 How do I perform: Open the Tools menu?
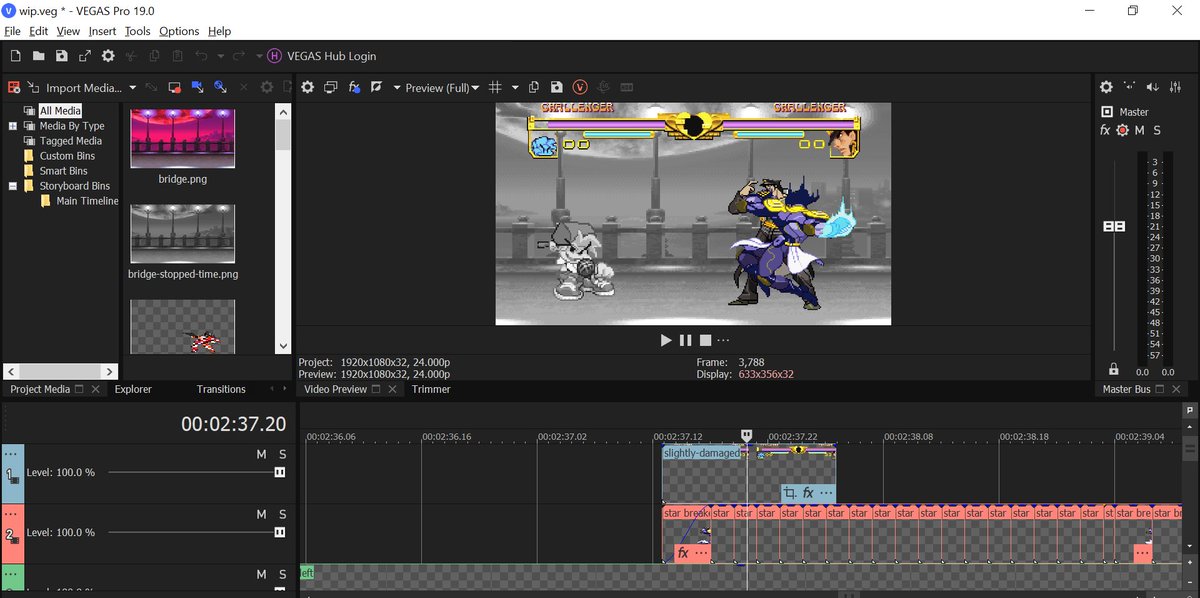[x=138, y=31]
